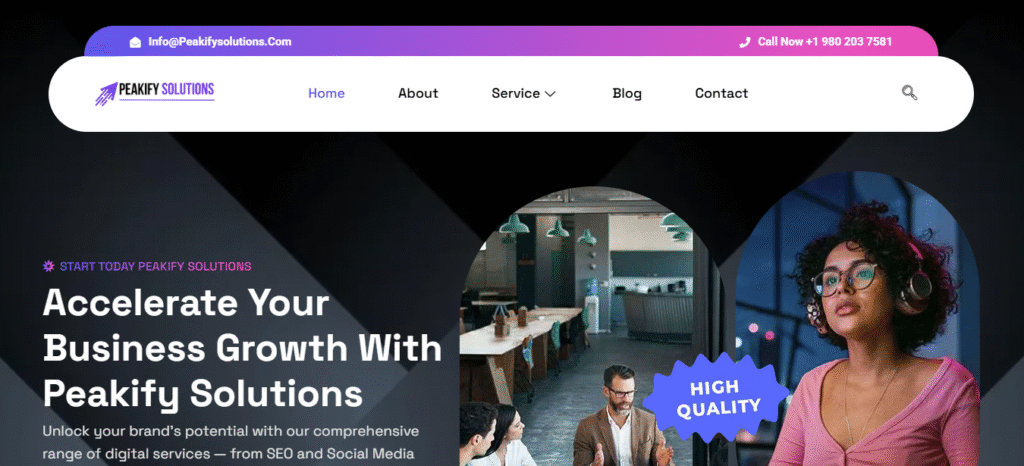Open the Blog menu item
The height and width of the screenshot is (466, 1024).
[627, 93]
